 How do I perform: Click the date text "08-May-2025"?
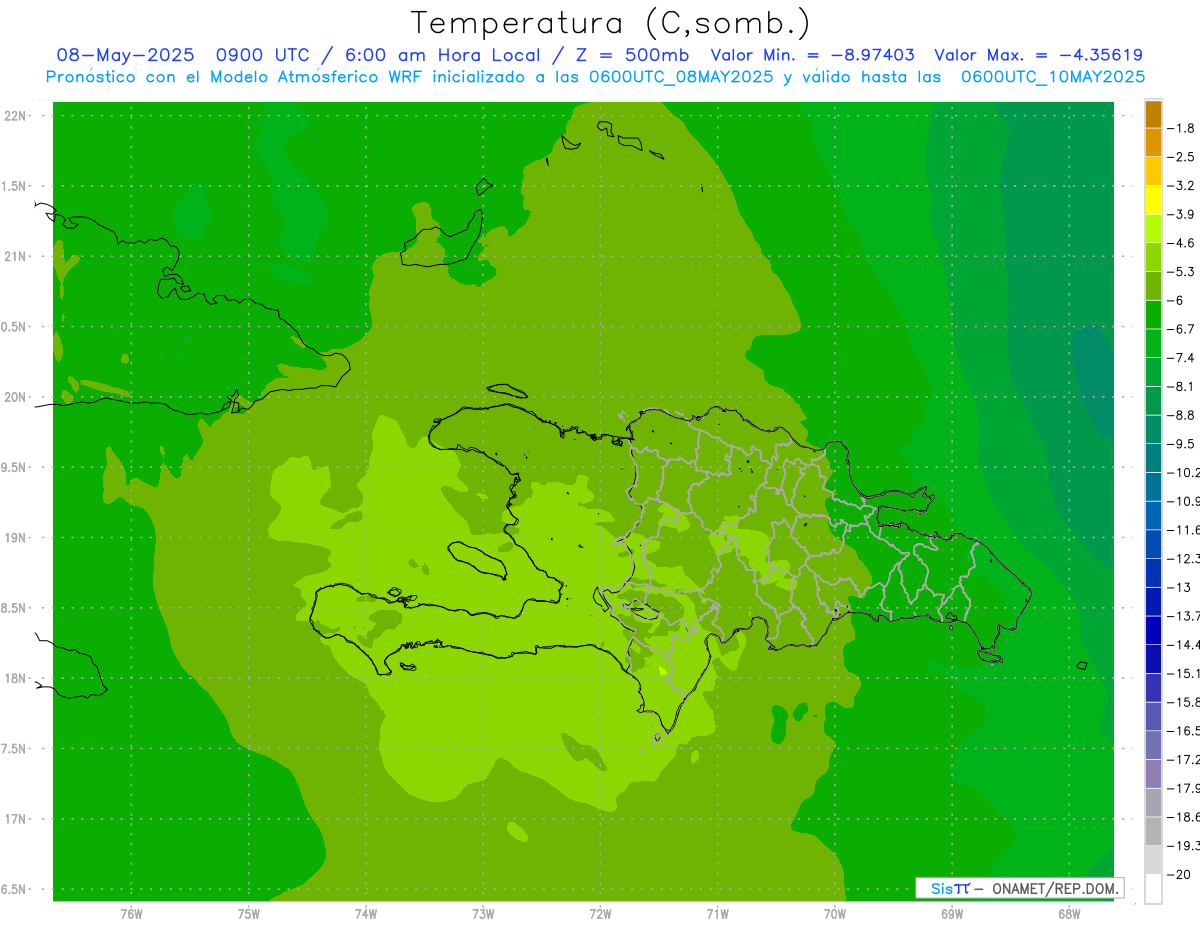[x=125, y=55]
